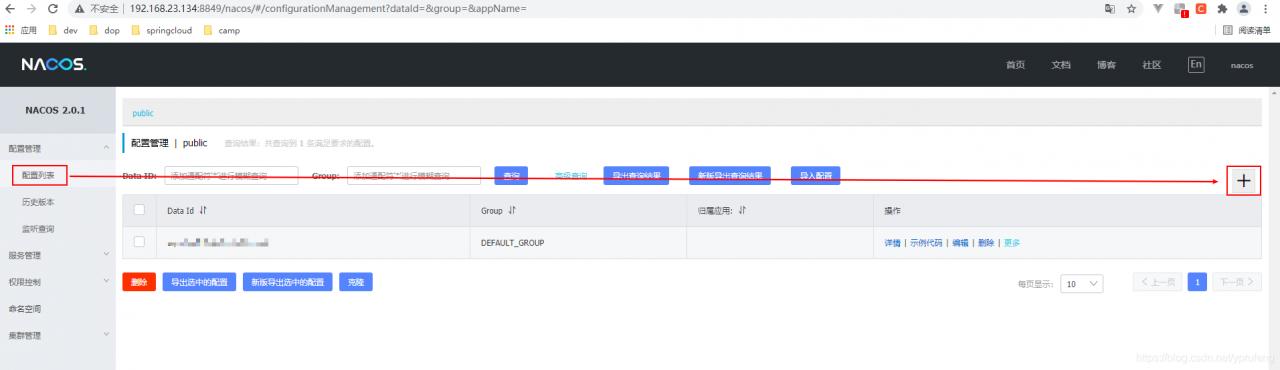Sort by Data Id sort icon
This screenshot has width=1280, height=370.
203,211
